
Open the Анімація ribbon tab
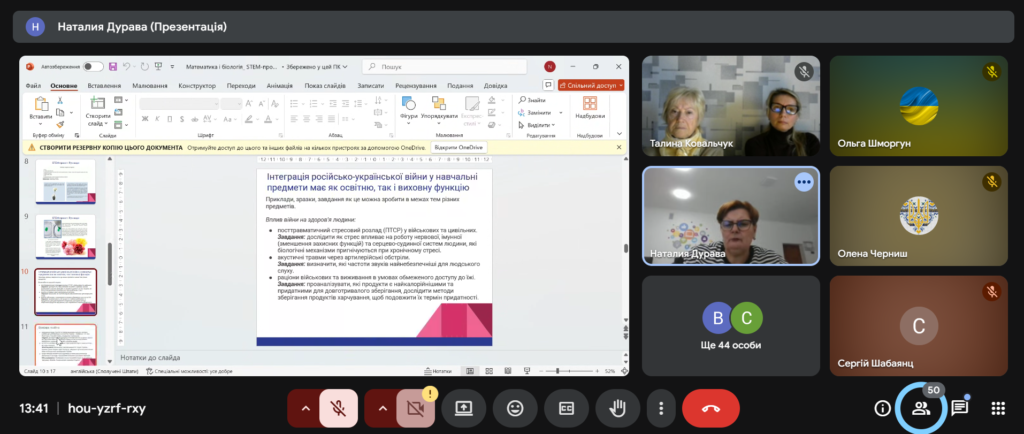pyautogui.click(x=280, y=86)
